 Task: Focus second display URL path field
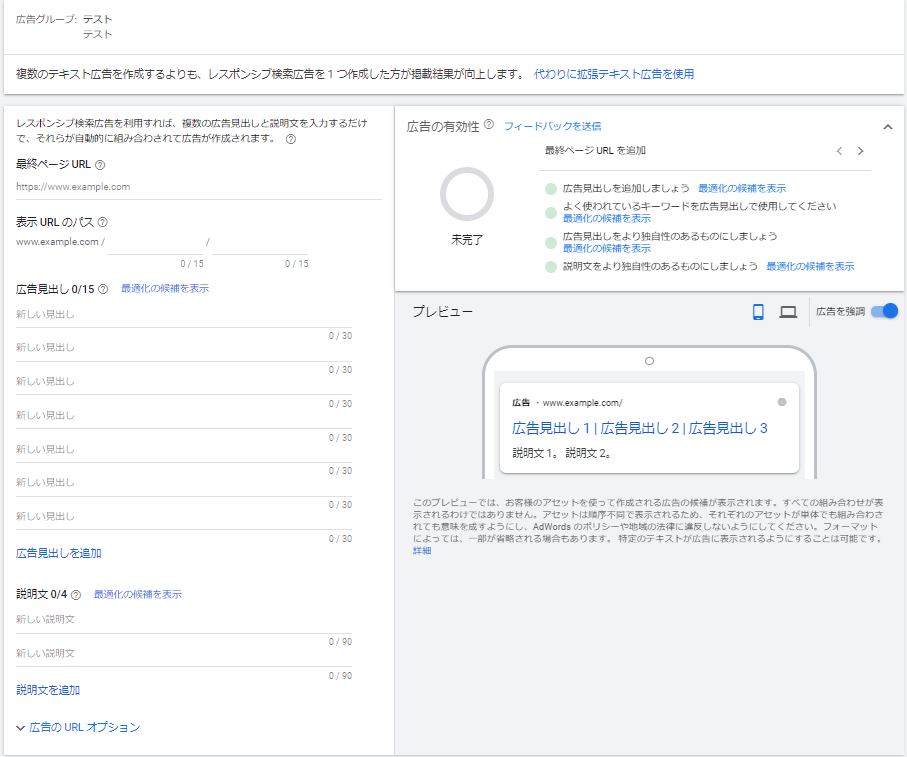[x=260, y=243]
